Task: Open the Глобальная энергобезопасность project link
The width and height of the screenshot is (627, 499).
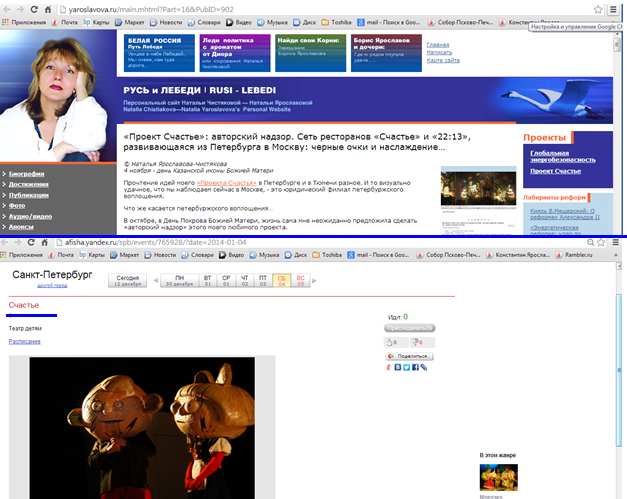Action: 563,156
